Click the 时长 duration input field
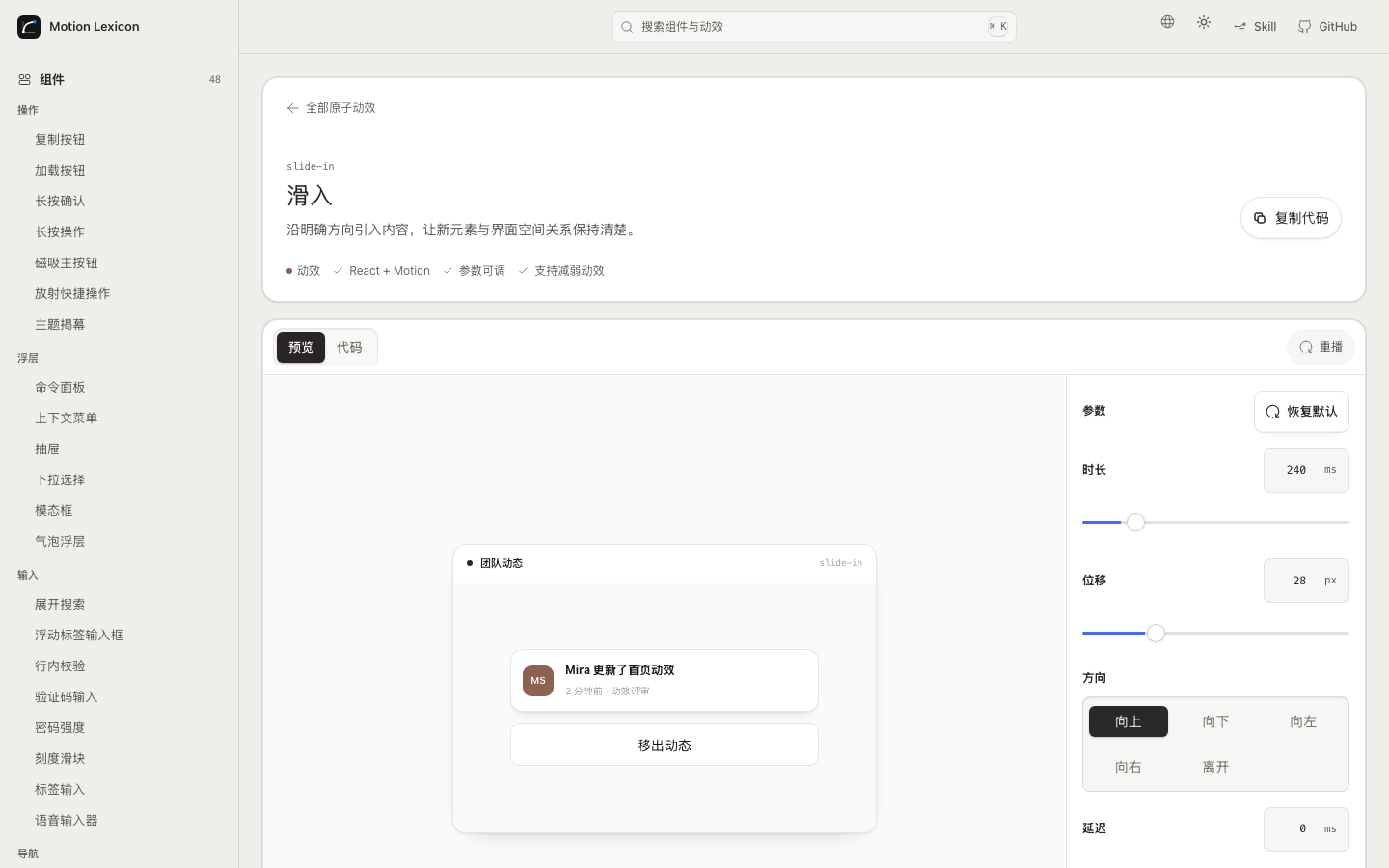Screen dimensions: 1389x868 tap(1306, 471)
